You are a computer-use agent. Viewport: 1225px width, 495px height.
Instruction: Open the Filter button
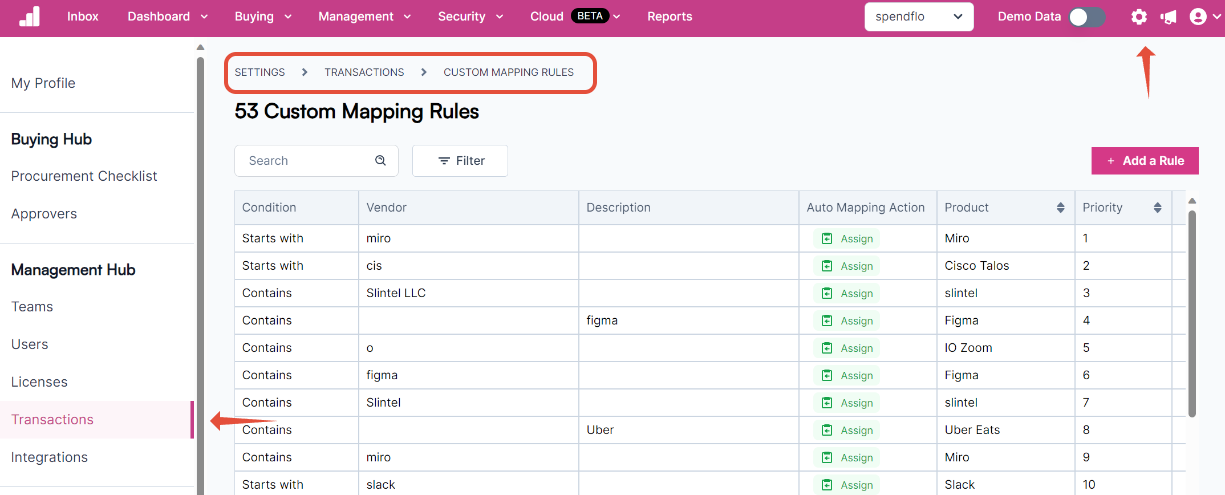click(460, 161)
